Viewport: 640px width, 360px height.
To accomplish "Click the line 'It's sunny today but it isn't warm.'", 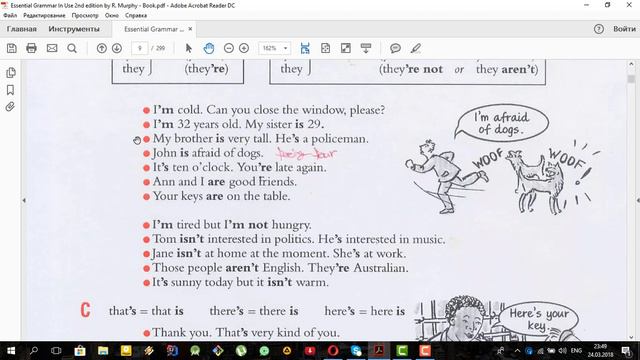I will click(240, 282).
